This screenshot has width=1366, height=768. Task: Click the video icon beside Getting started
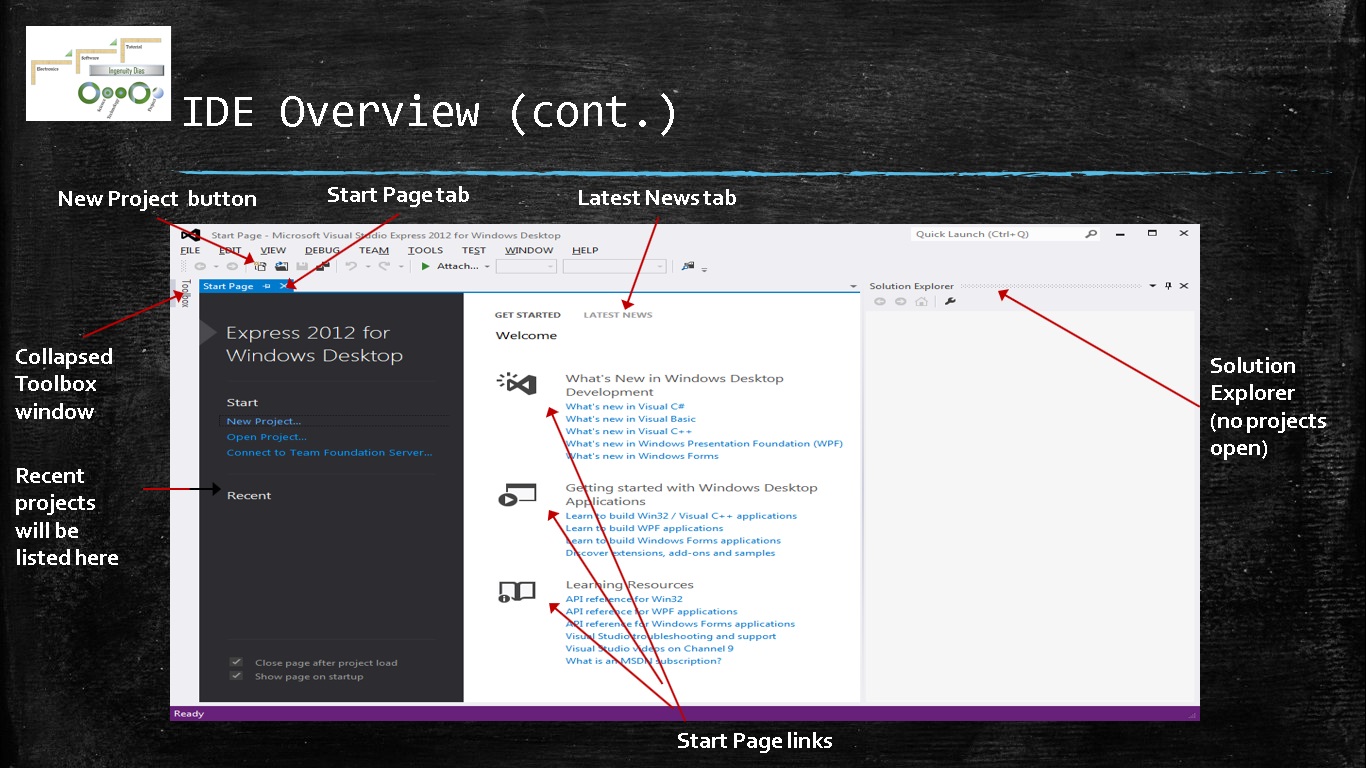(517, 494)
